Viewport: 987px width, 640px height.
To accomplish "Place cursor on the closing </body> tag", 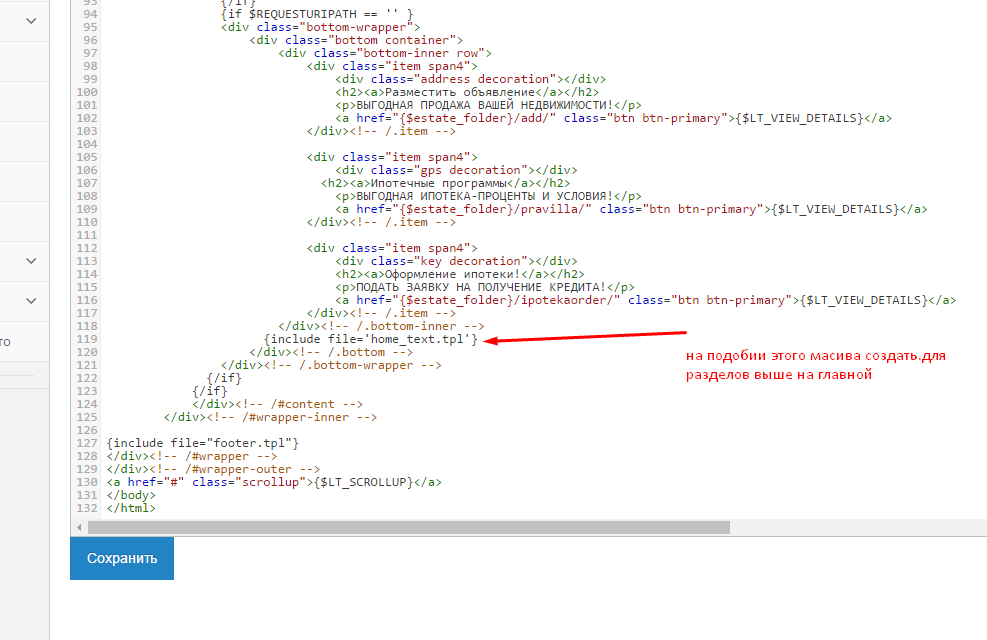I will click(x=131, y=494).
